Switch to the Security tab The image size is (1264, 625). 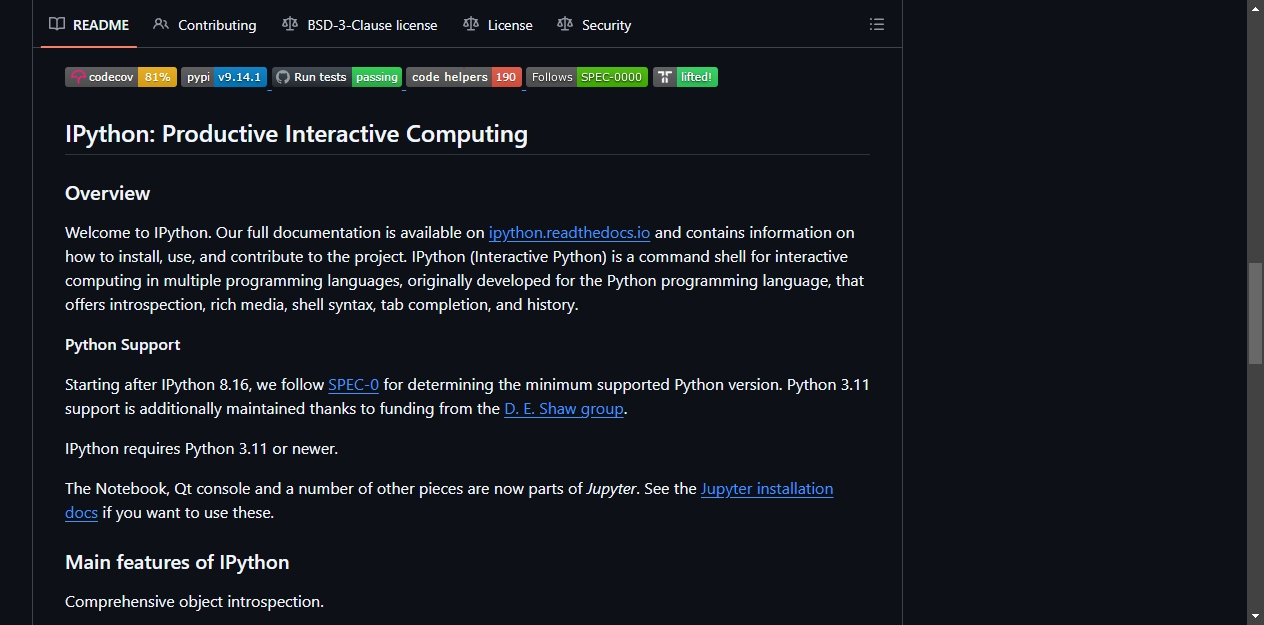click(594, 25)
